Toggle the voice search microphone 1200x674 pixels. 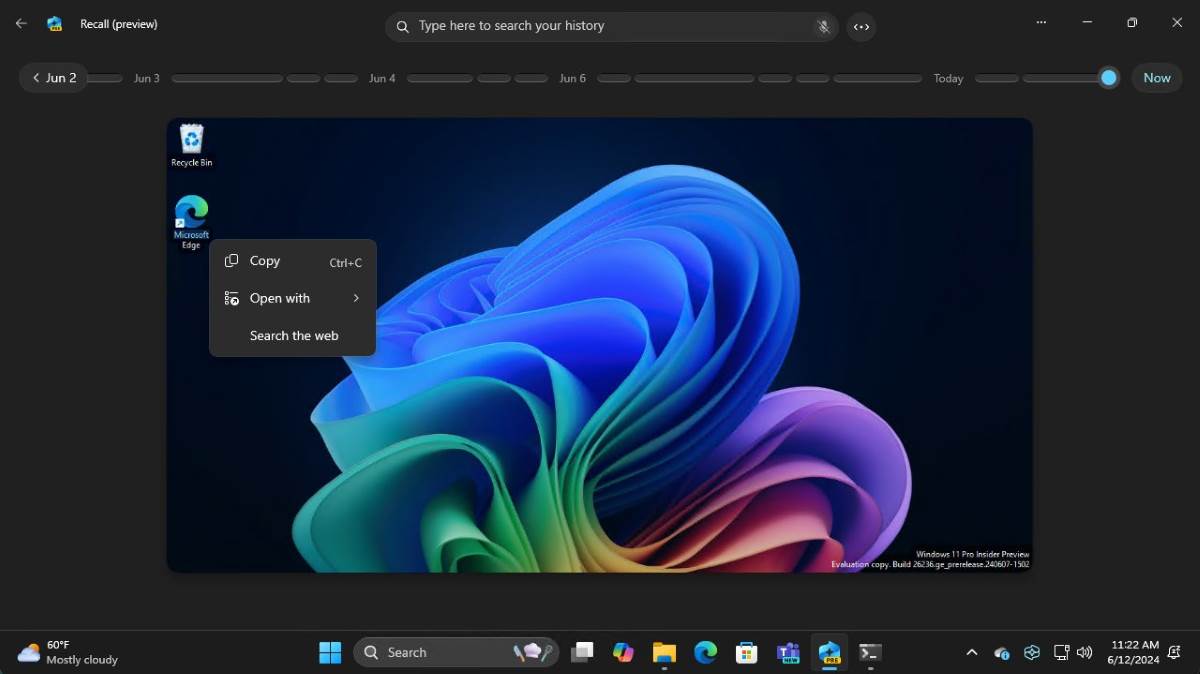tap(822, 27)
